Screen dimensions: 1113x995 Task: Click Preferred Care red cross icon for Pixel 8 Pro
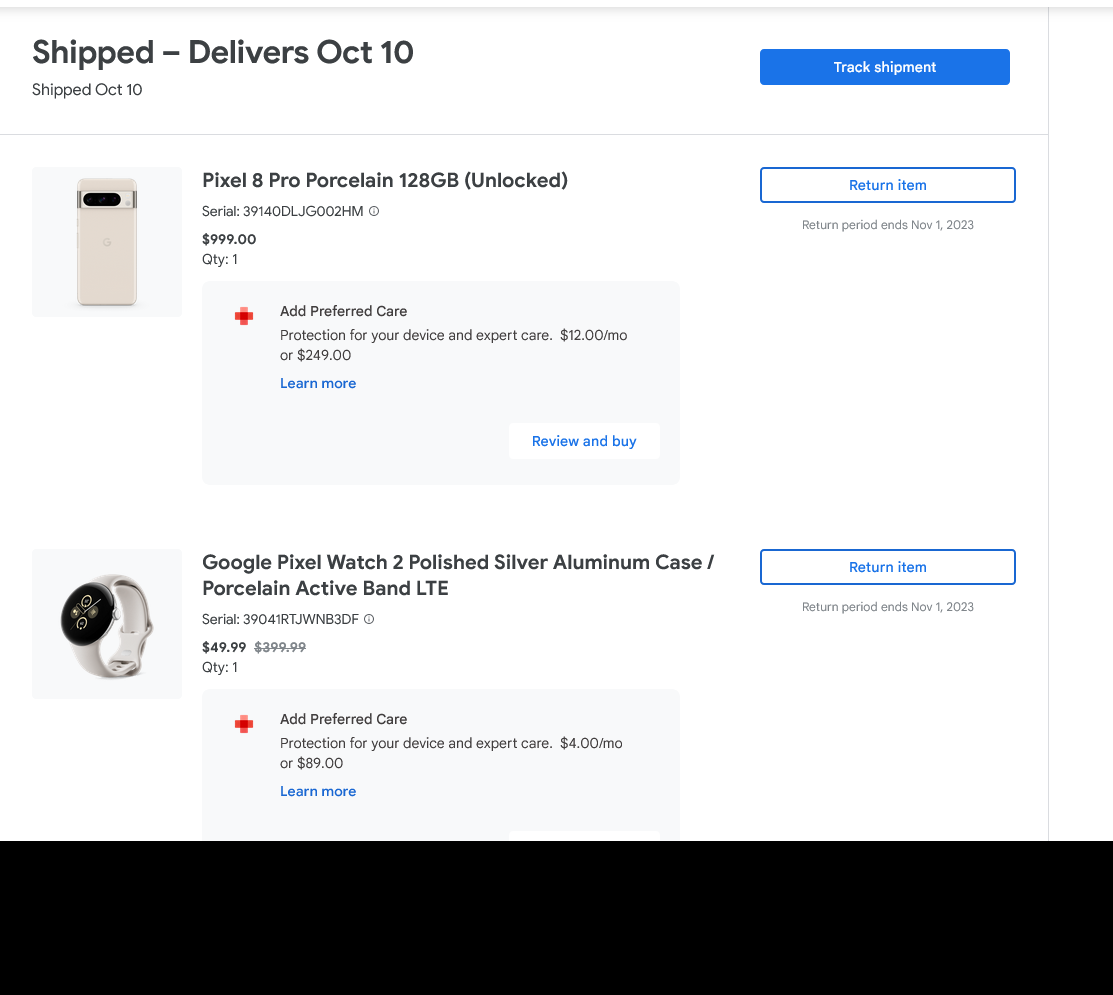(x=244, y=316)
